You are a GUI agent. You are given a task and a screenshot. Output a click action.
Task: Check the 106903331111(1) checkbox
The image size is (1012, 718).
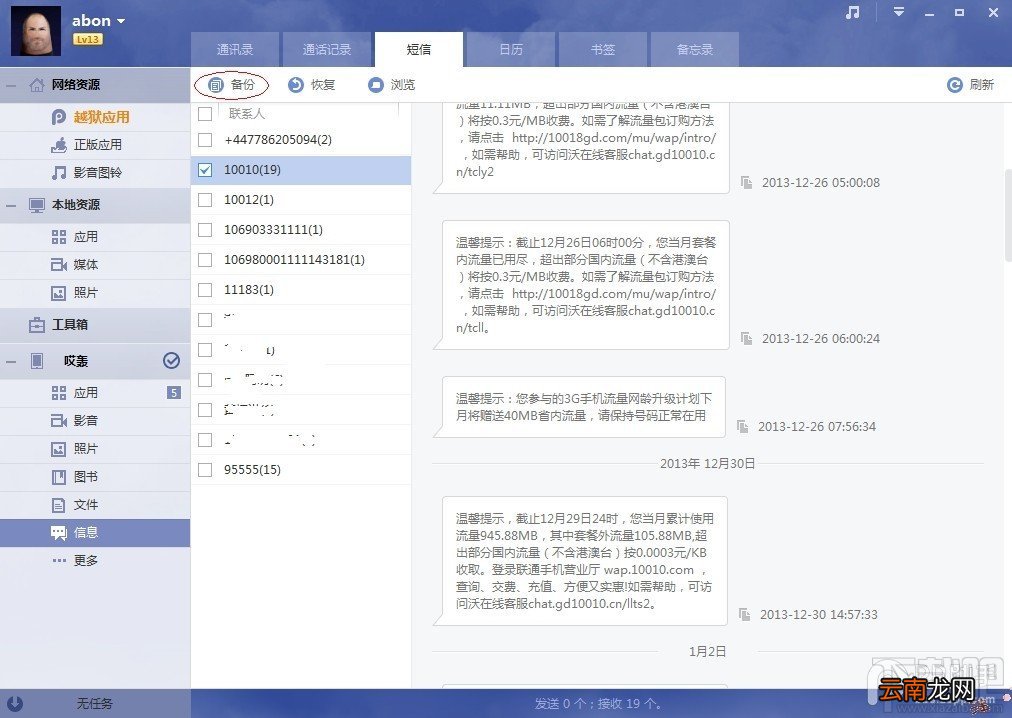(x=205, y=229)
